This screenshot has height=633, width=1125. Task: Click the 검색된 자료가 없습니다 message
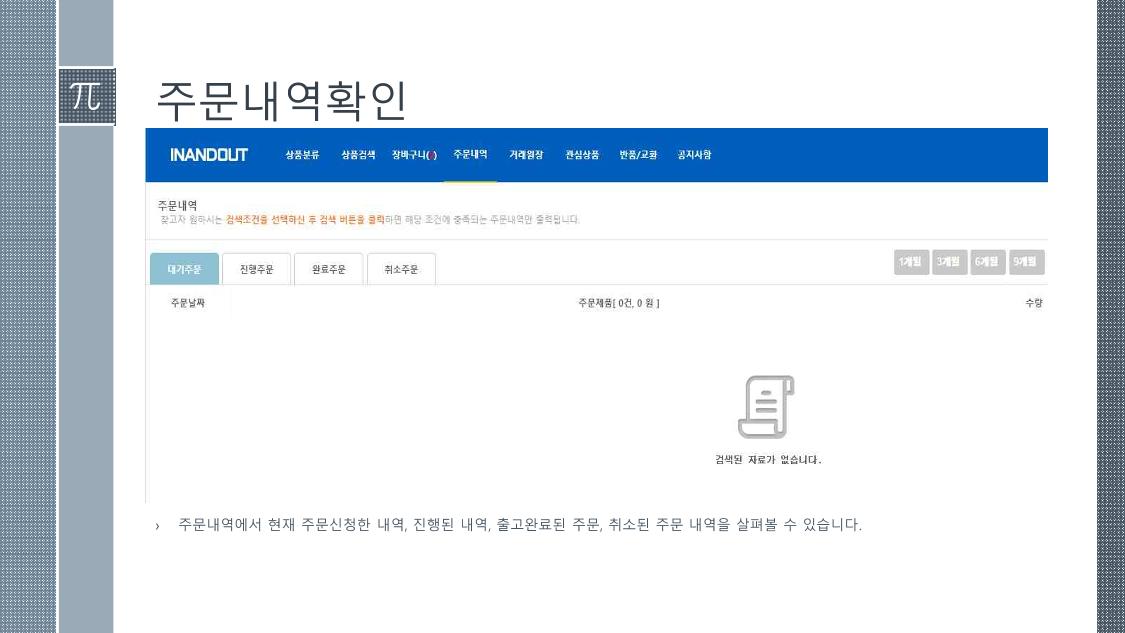pyautogui.click(x=768, y=459)
